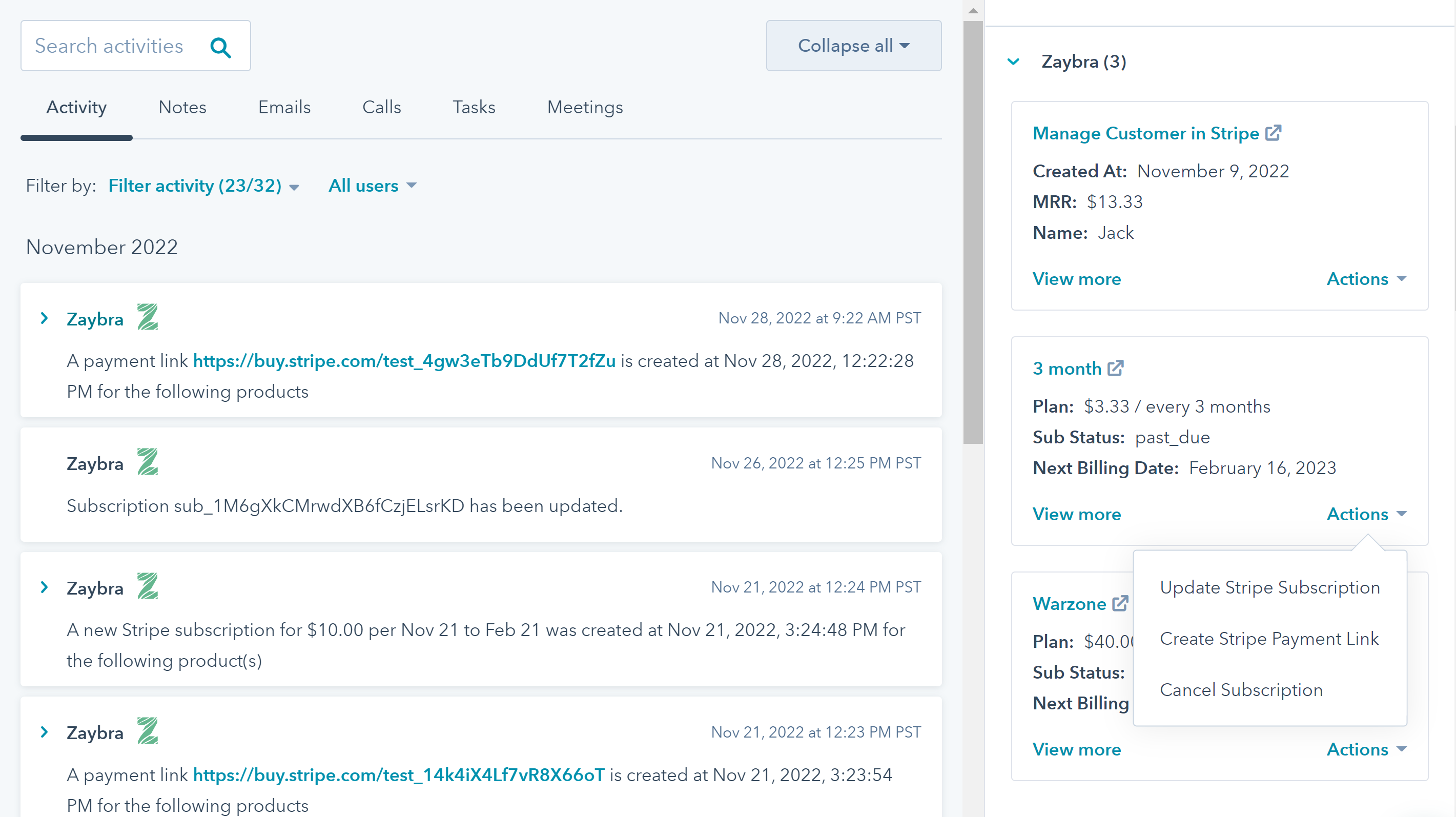
Task: Open the Collapse all dropdown
Action: coord(853,45)
